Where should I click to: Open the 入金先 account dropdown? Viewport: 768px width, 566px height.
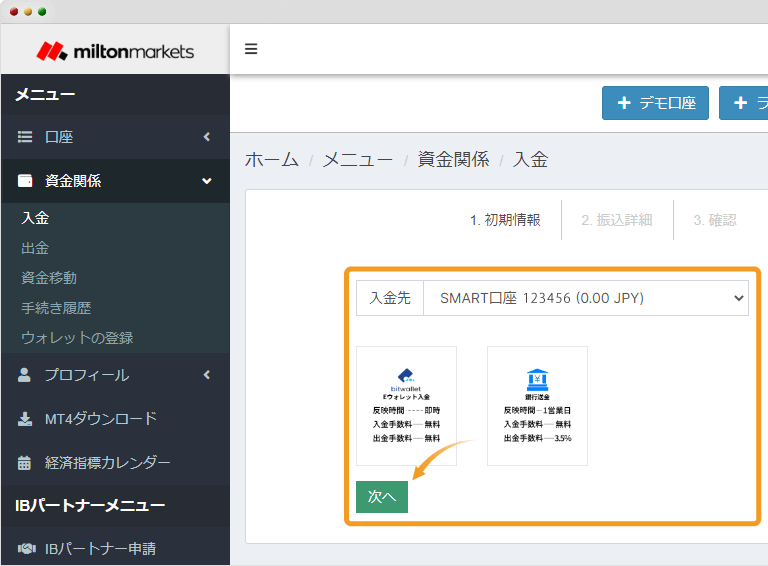click(586, 298)
